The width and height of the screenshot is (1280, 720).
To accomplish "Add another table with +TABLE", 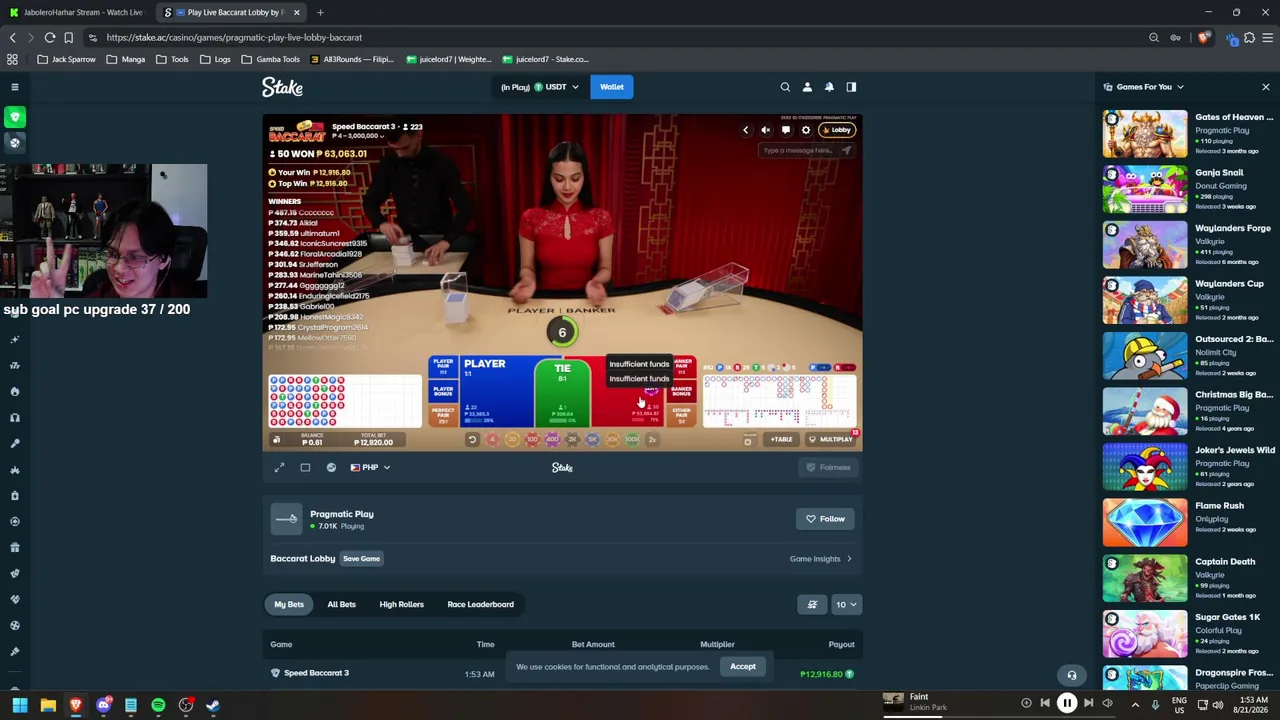I will (x=781, y=439).
